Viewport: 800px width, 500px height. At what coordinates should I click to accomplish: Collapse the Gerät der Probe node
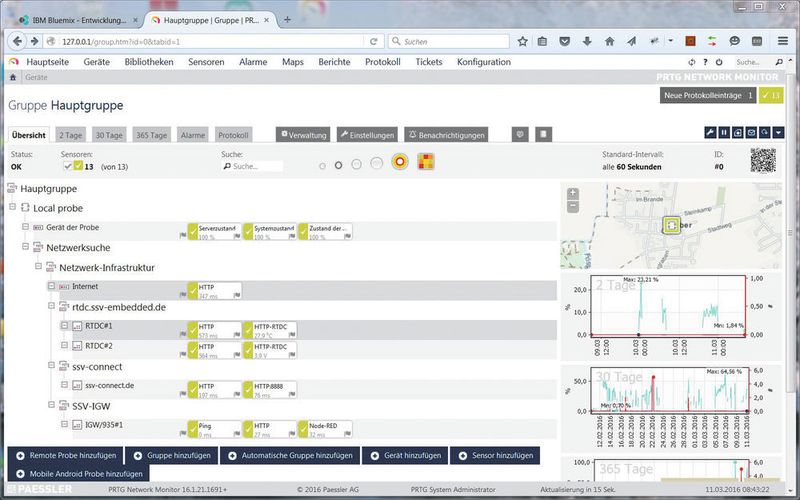25,226
